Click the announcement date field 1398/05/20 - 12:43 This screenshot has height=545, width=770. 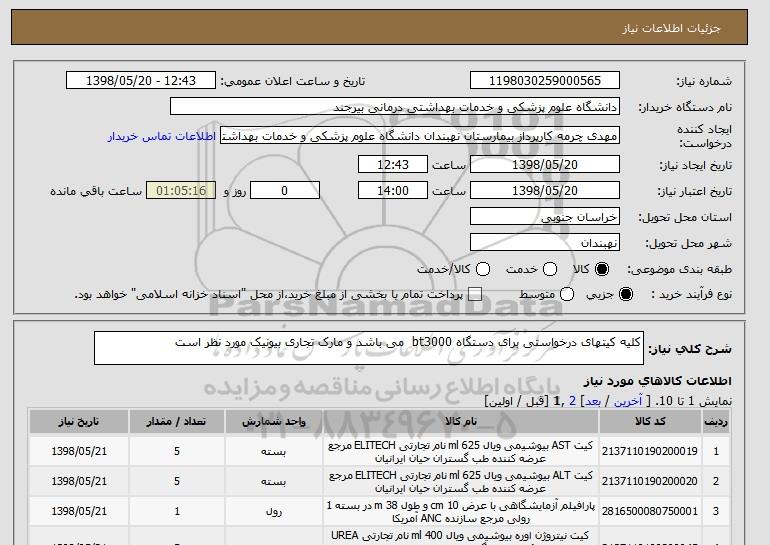pos(141,81)
